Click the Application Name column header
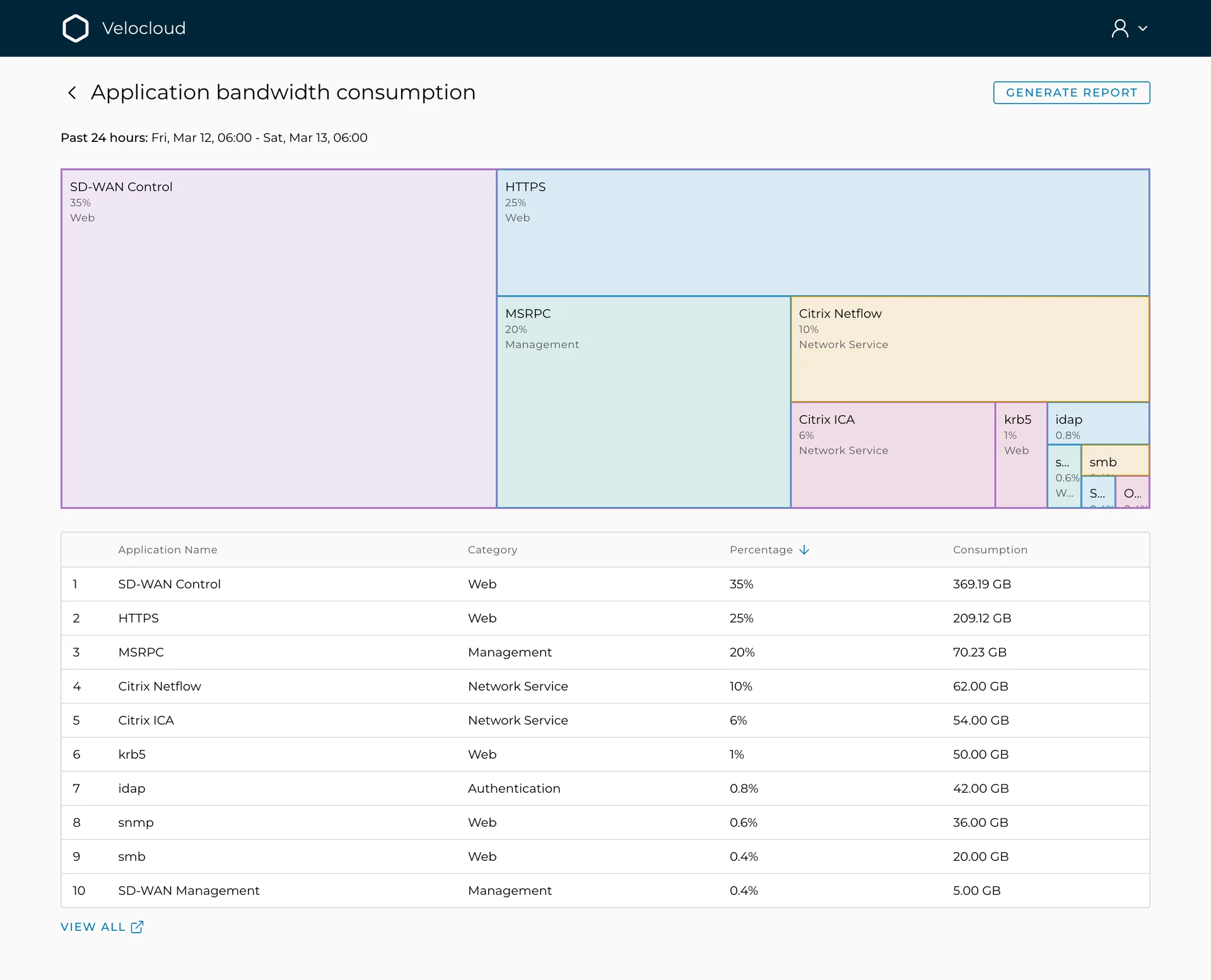This screenshot has height=980, width=1211. 168,550
